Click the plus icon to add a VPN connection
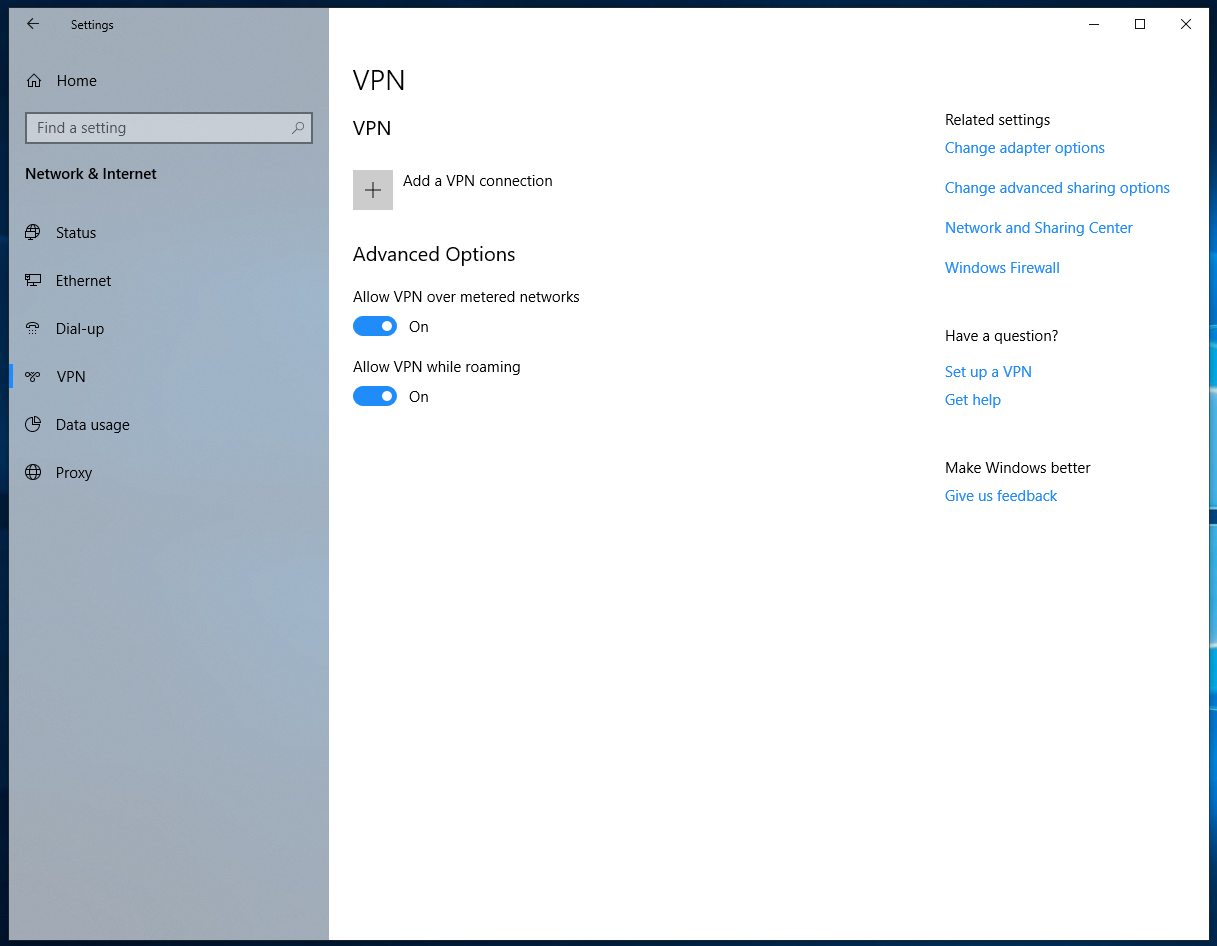The width and height of the screenshot is (1217, 946). click(x=372, y=189)
